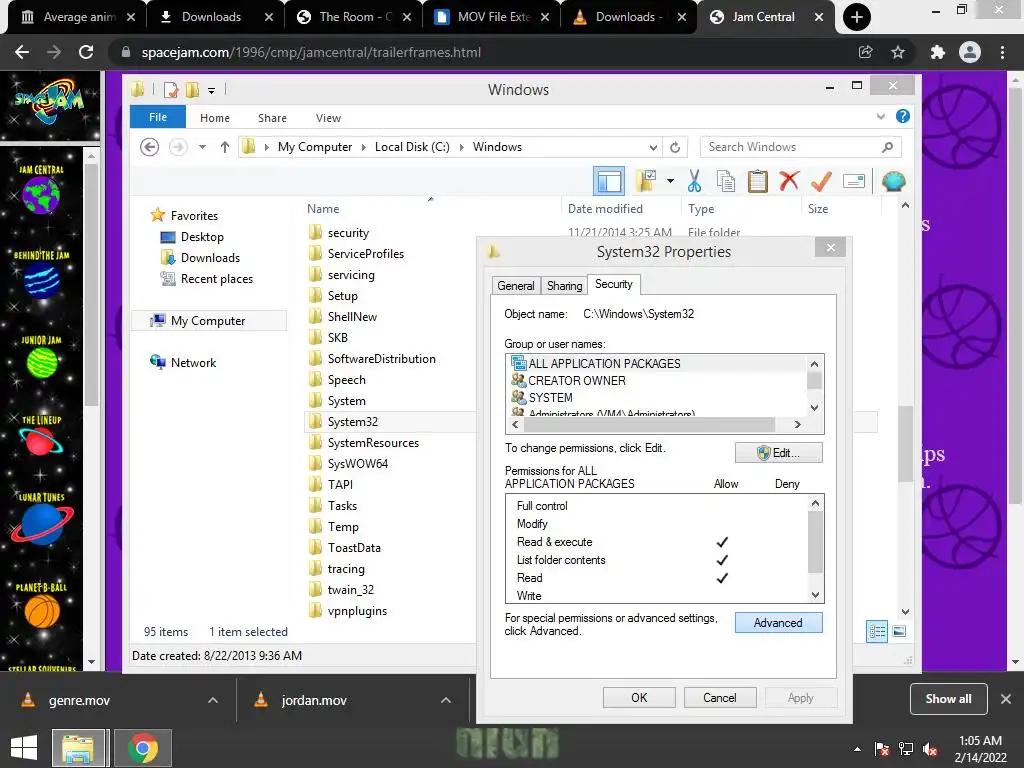Click the scissors Cut icon

click(694, 181)
